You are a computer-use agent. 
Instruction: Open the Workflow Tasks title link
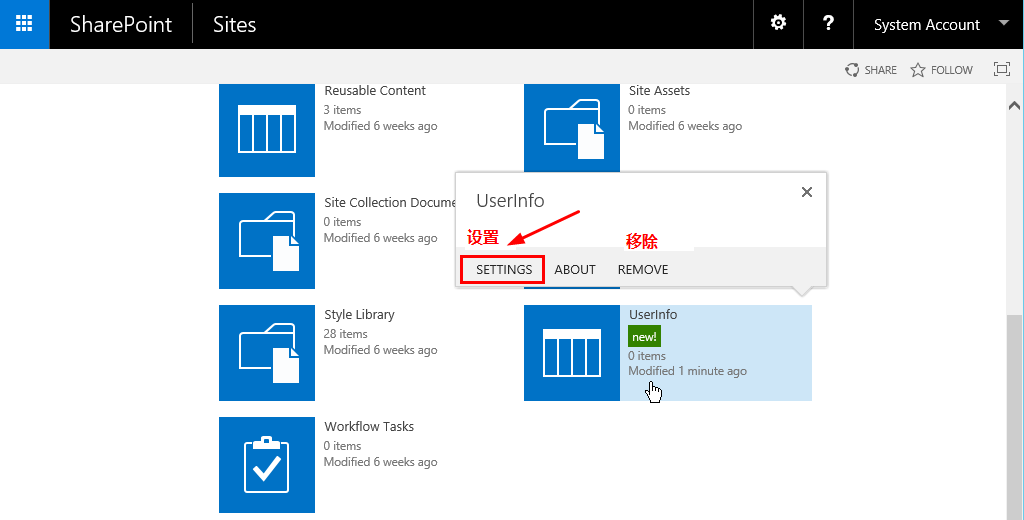click(369, 427)
